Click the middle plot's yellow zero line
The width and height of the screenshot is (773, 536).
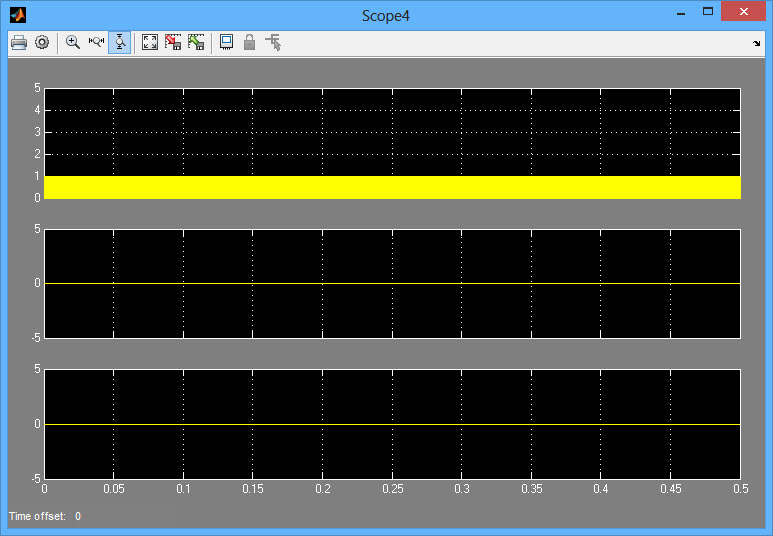tap(392, 284)
